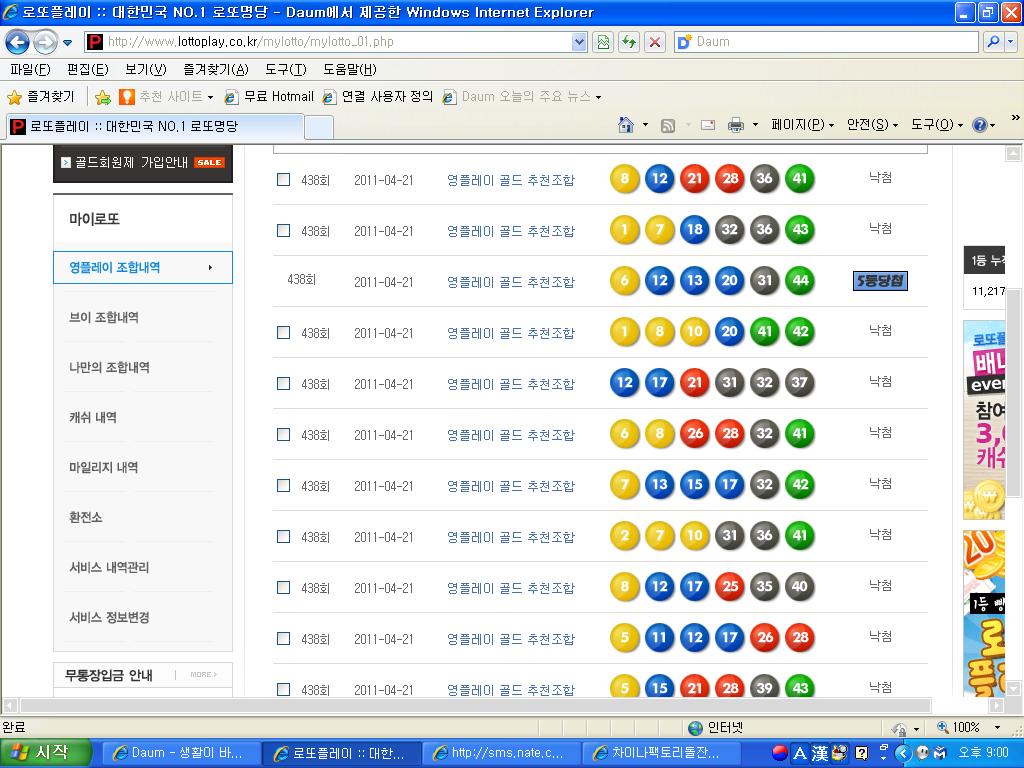Image resolution: width=1024 pixels, height=768 pixels.
Task: Expand the address bar URL dropdown
Action: (579, 42)
